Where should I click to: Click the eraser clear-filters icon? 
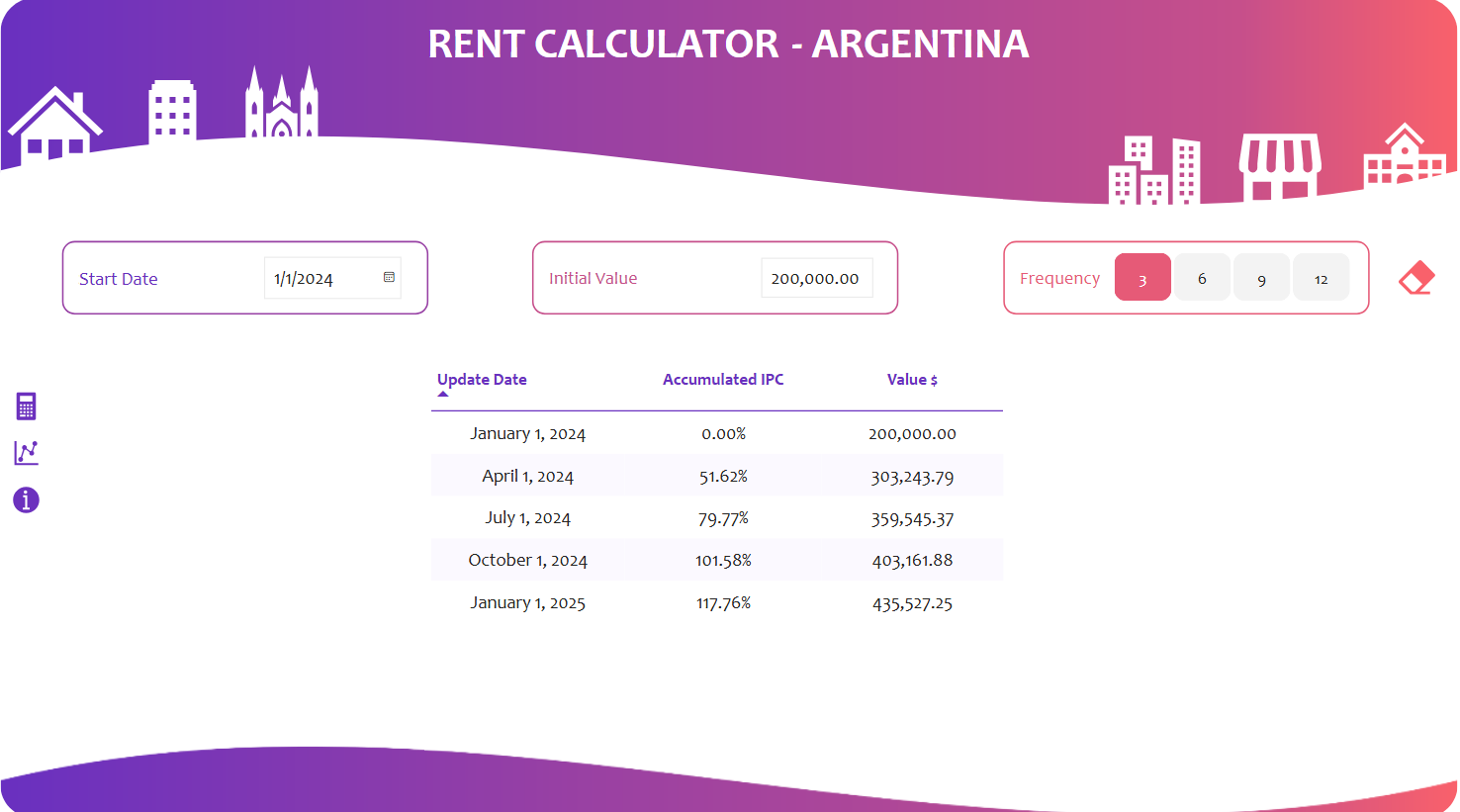click(x=1416, y=279)
